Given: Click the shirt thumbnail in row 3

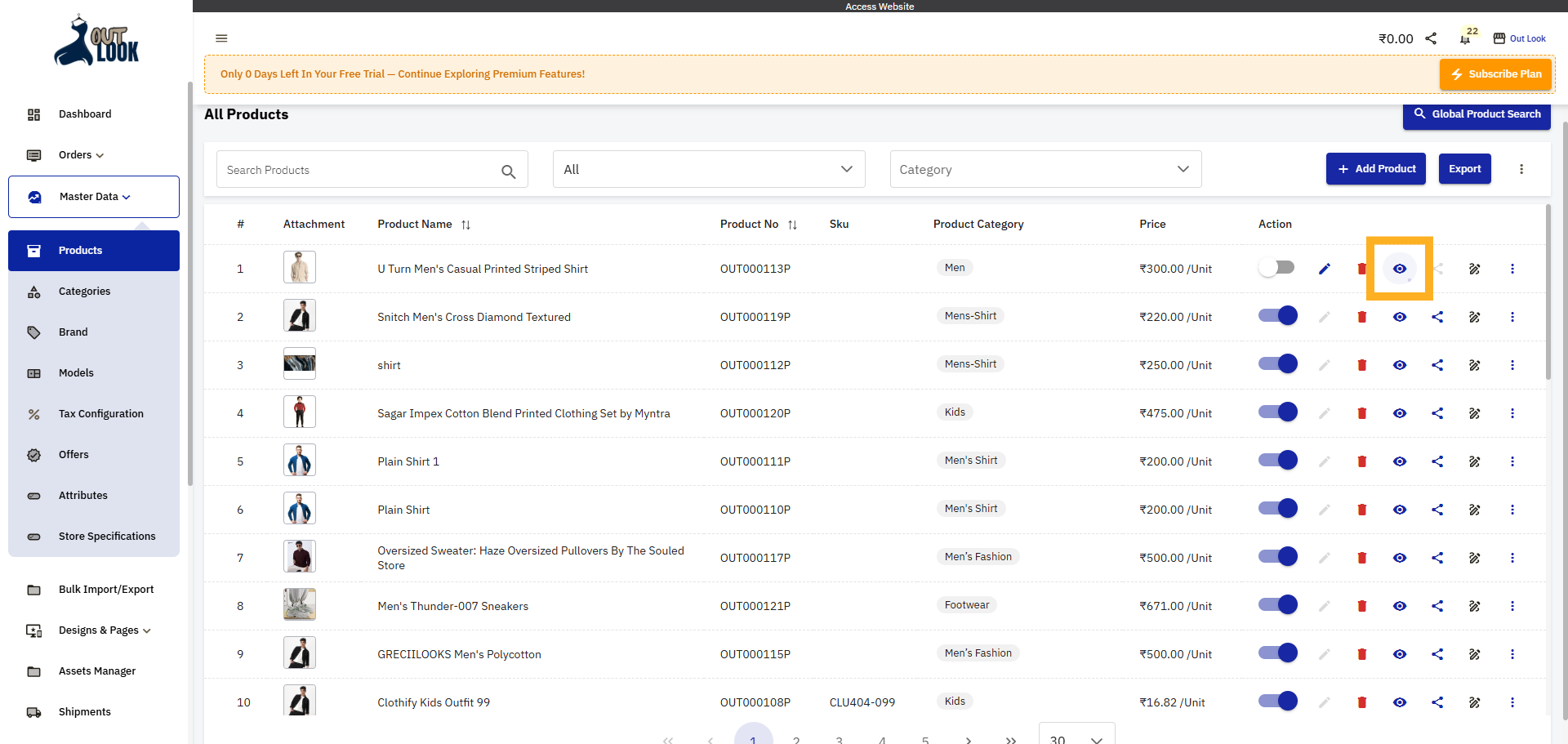Looking at the screenshot, I should [x=299, y=363].
